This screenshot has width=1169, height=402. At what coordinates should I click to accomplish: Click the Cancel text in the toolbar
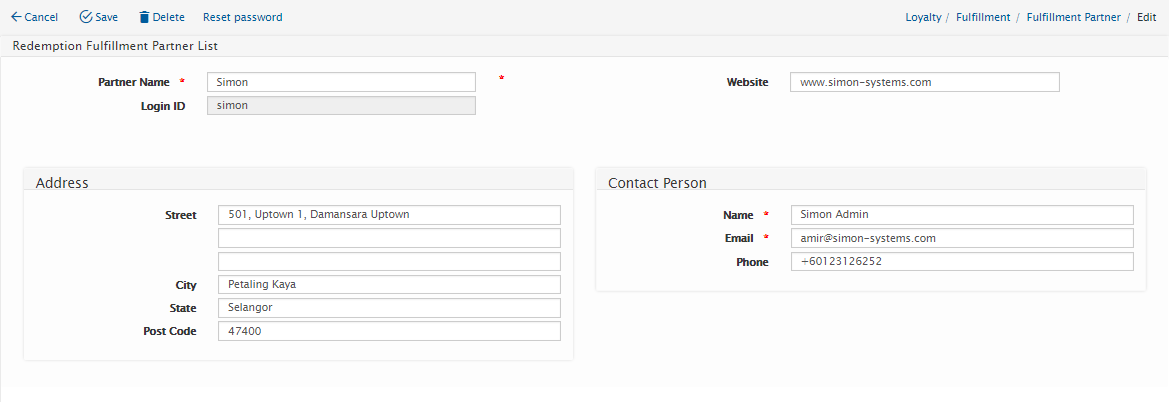point(41,17)
